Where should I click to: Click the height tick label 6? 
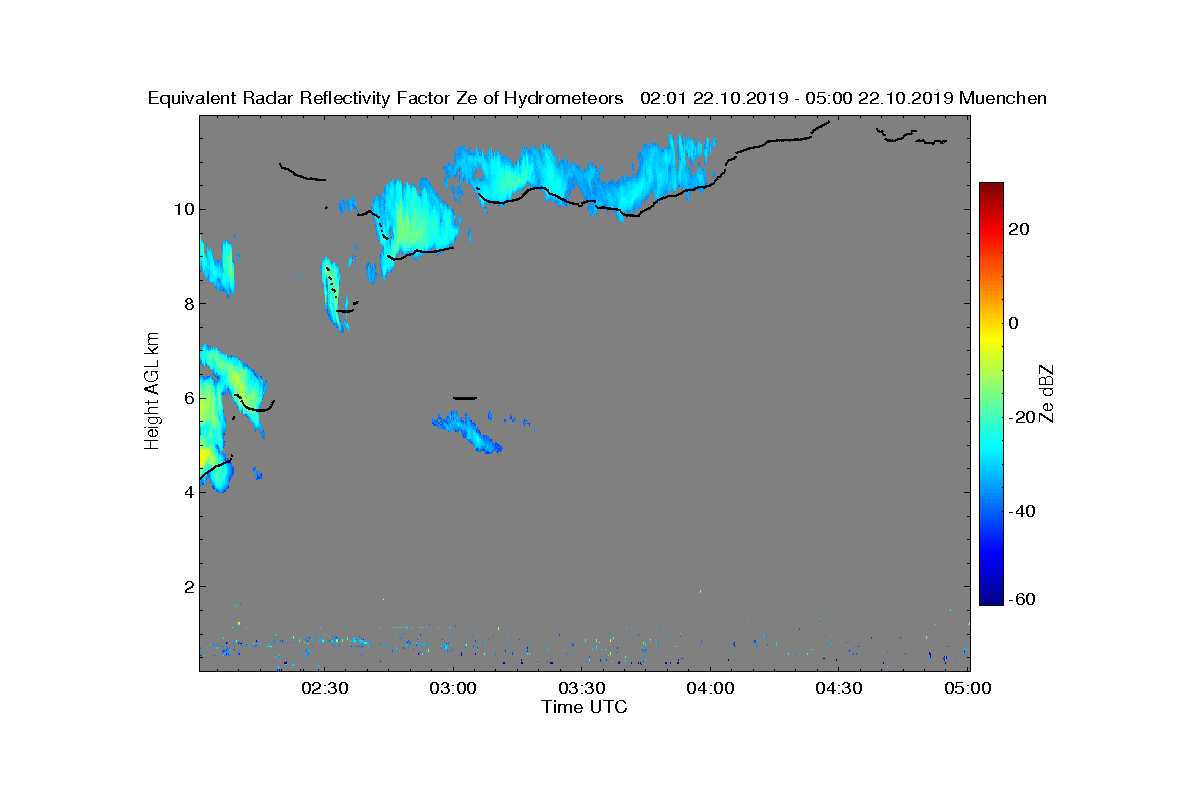pos(188,398)
